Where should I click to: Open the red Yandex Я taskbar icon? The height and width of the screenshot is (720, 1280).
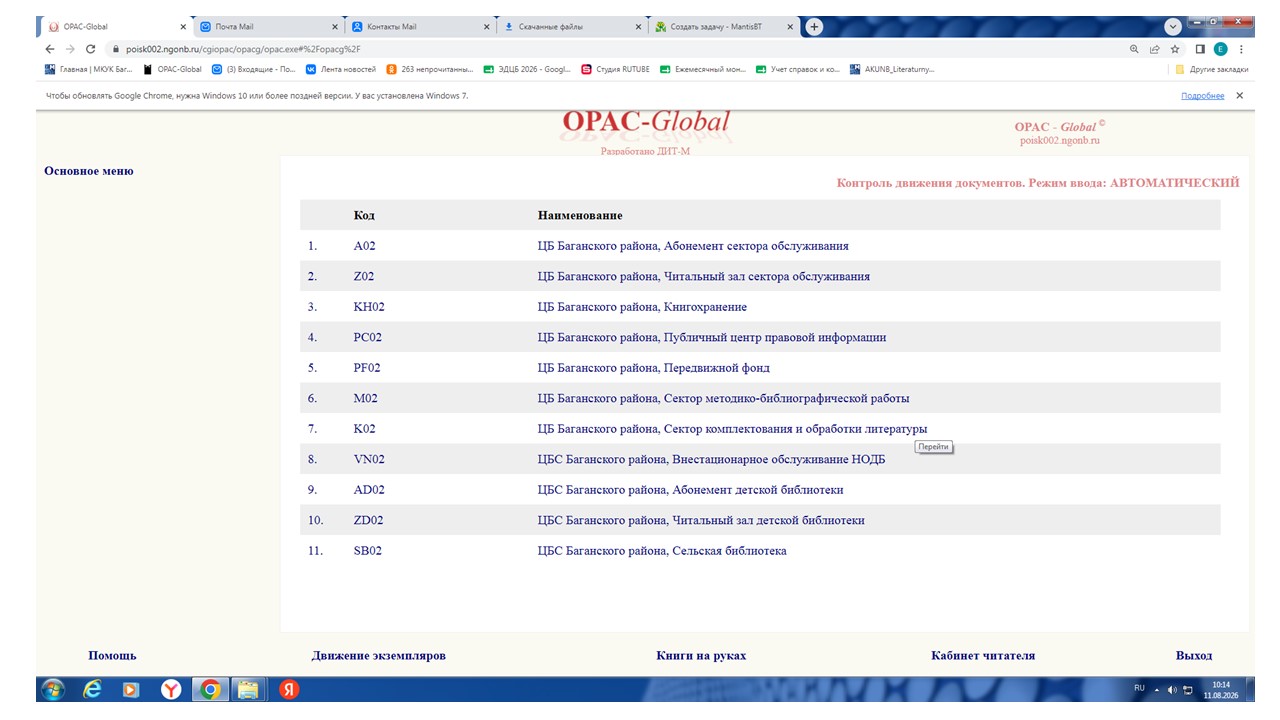coord(289,689)
